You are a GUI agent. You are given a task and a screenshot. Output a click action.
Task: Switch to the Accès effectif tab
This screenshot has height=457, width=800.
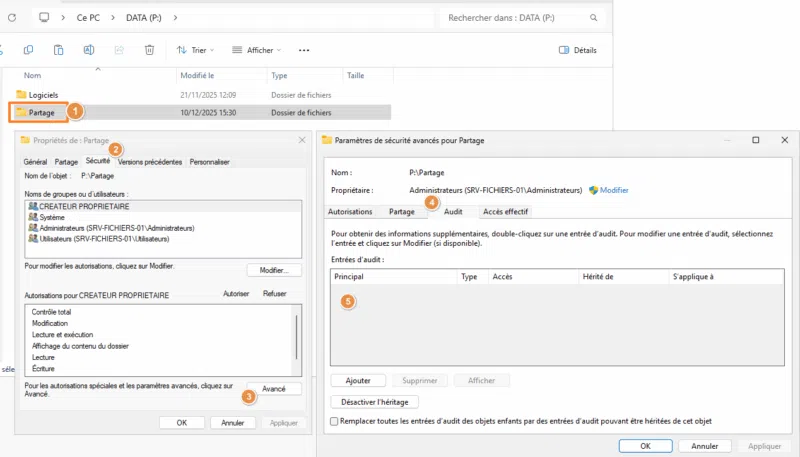pos(506,212)
